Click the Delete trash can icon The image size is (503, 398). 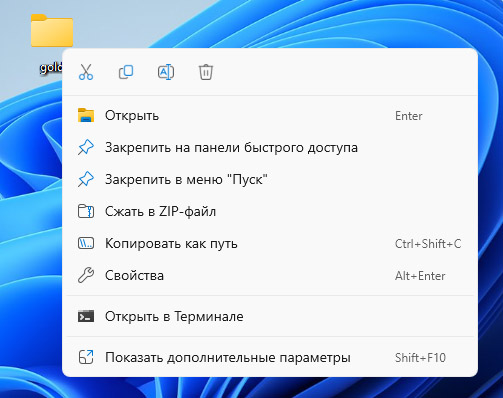pos(206,72)
